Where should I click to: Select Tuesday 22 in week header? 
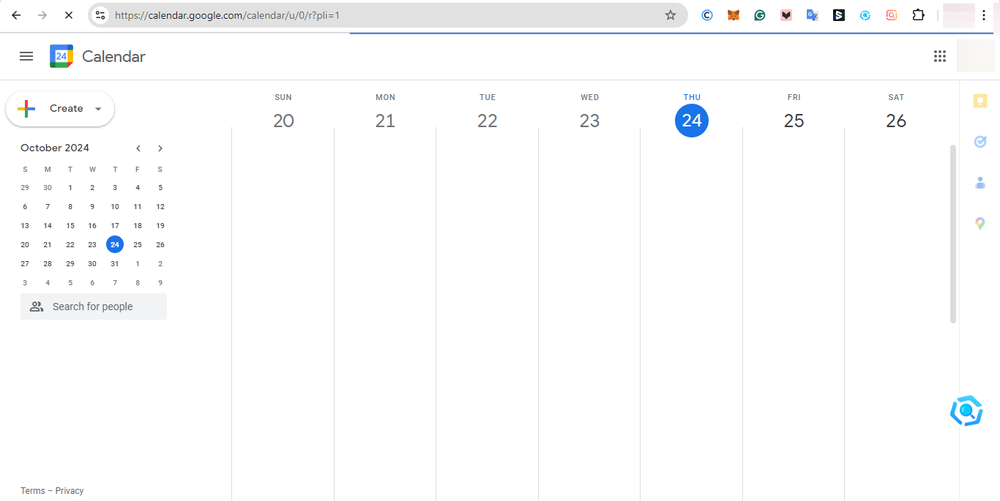pos(487,120)
